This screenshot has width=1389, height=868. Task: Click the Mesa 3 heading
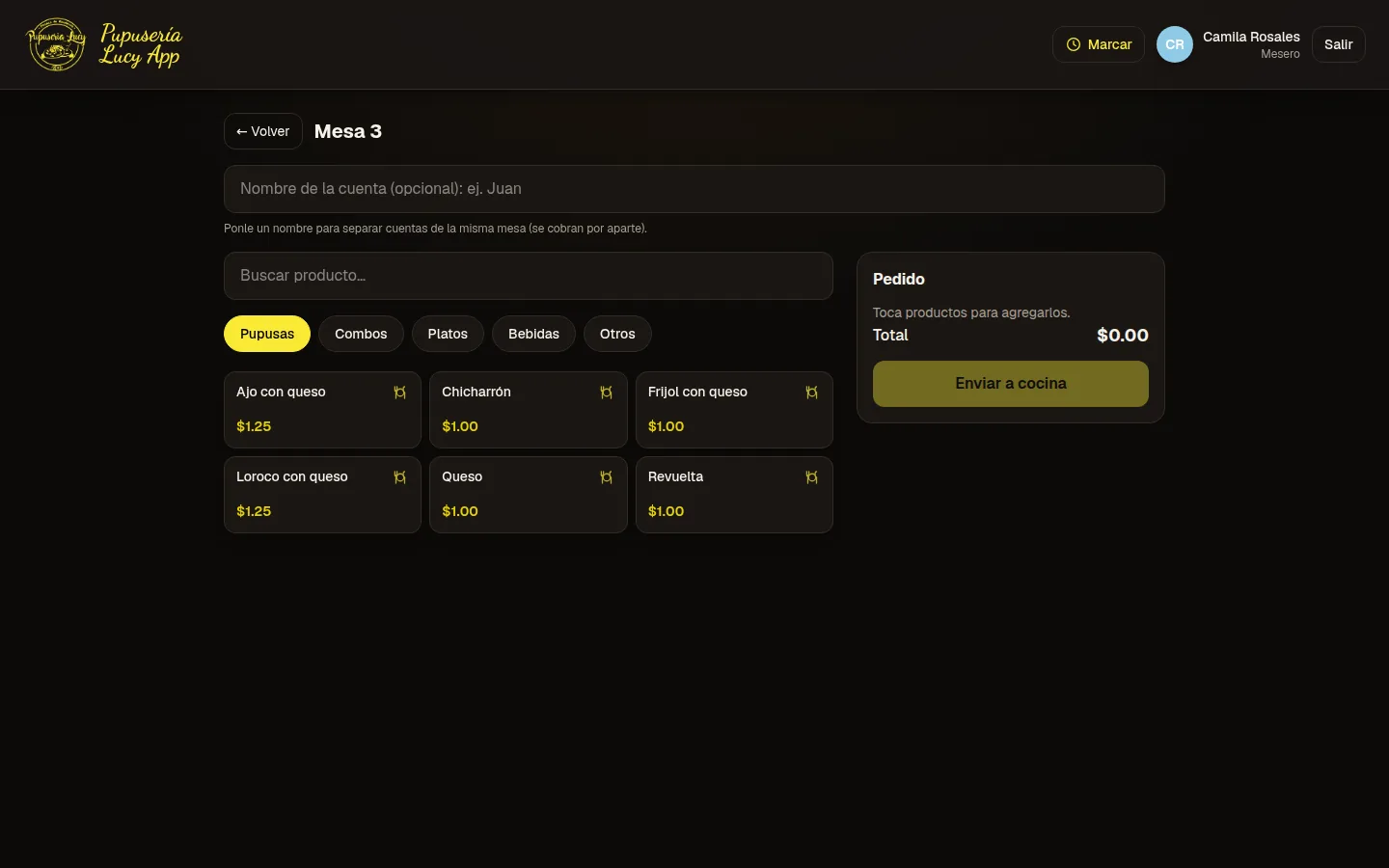348,131
